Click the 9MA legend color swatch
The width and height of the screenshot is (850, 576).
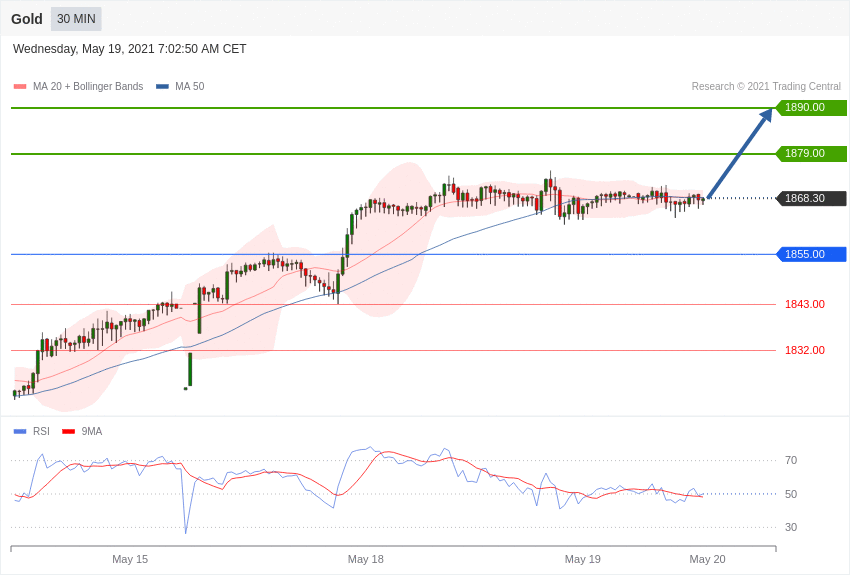tap(69, 431)
